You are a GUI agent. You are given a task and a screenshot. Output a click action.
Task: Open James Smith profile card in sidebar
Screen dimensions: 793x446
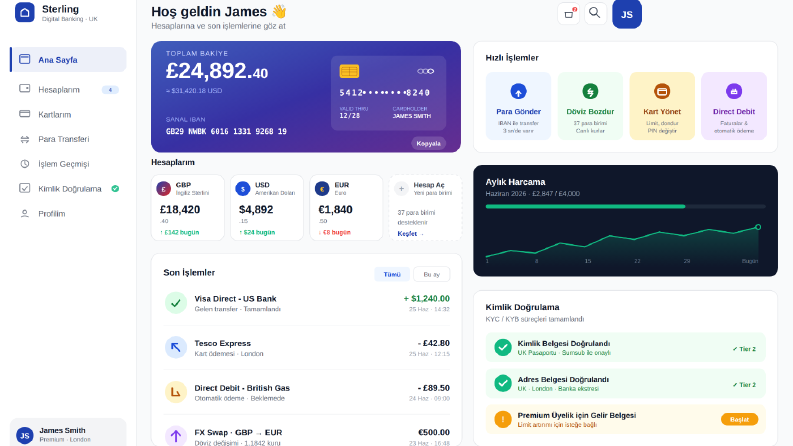(x=68, y=433)
